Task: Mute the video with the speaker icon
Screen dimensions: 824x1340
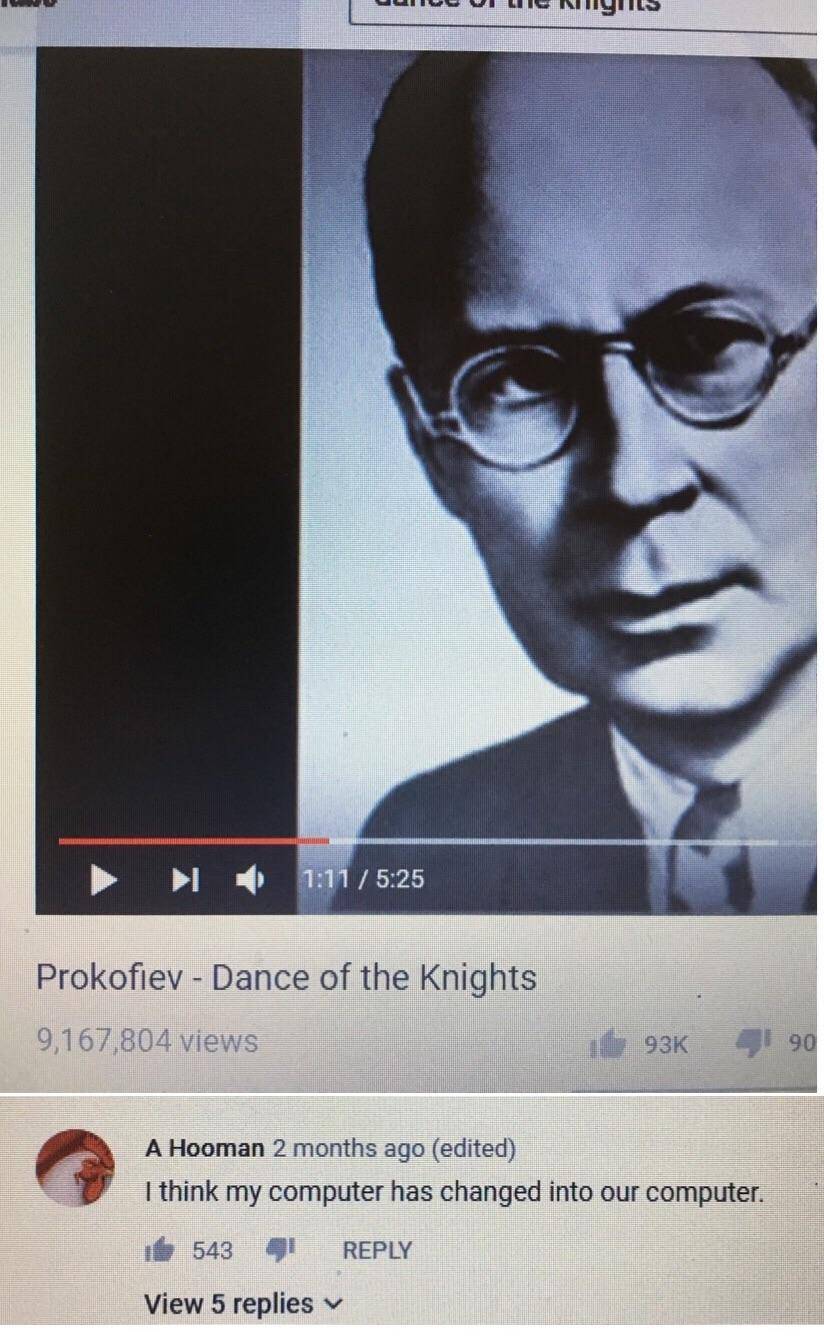Action: (x=250, y=880)
